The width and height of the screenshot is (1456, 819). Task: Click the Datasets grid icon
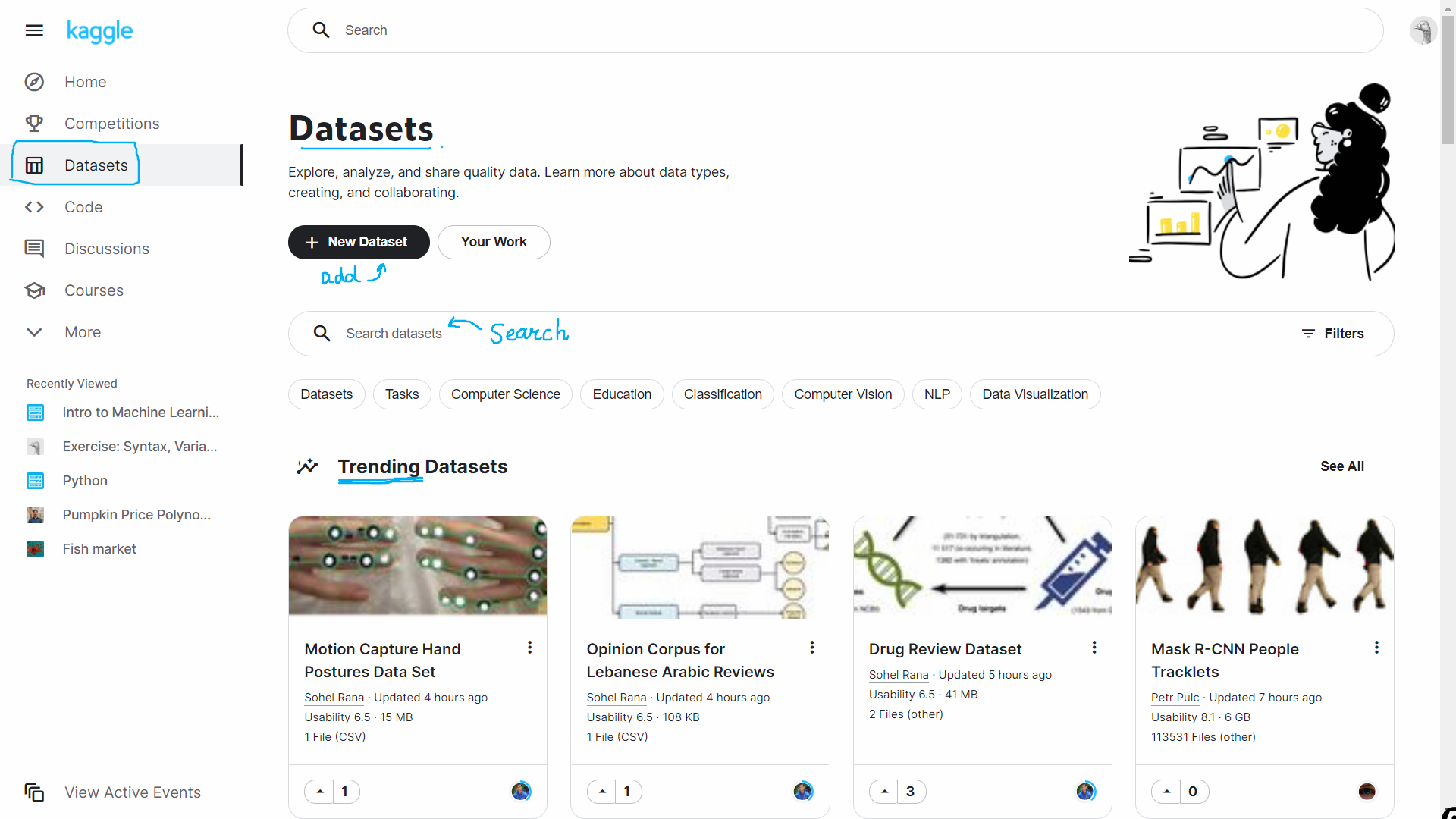[x=34, y=165]
